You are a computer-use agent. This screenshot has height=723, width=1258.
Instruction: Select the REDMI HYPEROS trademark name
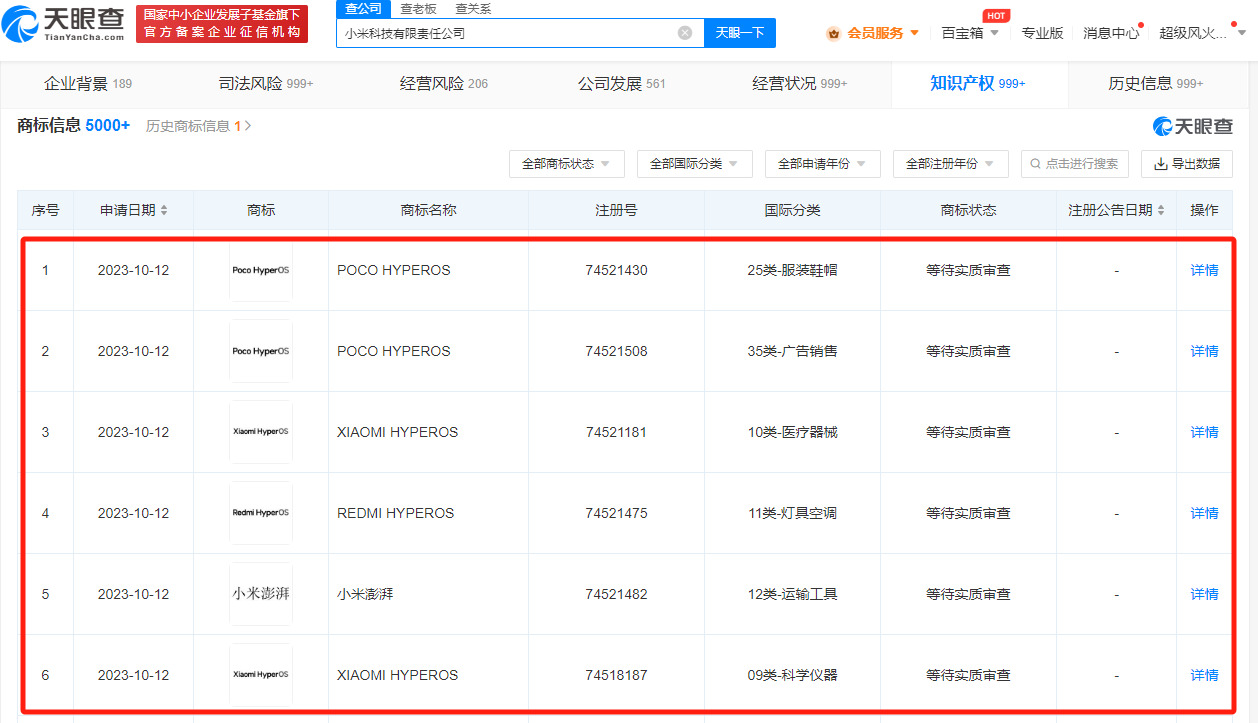click(x=395, y=513)
